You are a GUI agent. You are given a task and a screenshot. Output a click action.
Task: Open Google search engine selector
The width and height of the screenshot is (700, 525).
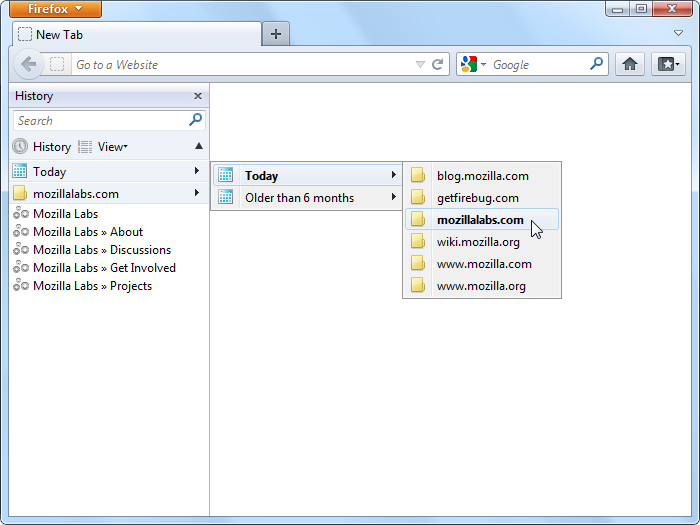click(473, 64)
